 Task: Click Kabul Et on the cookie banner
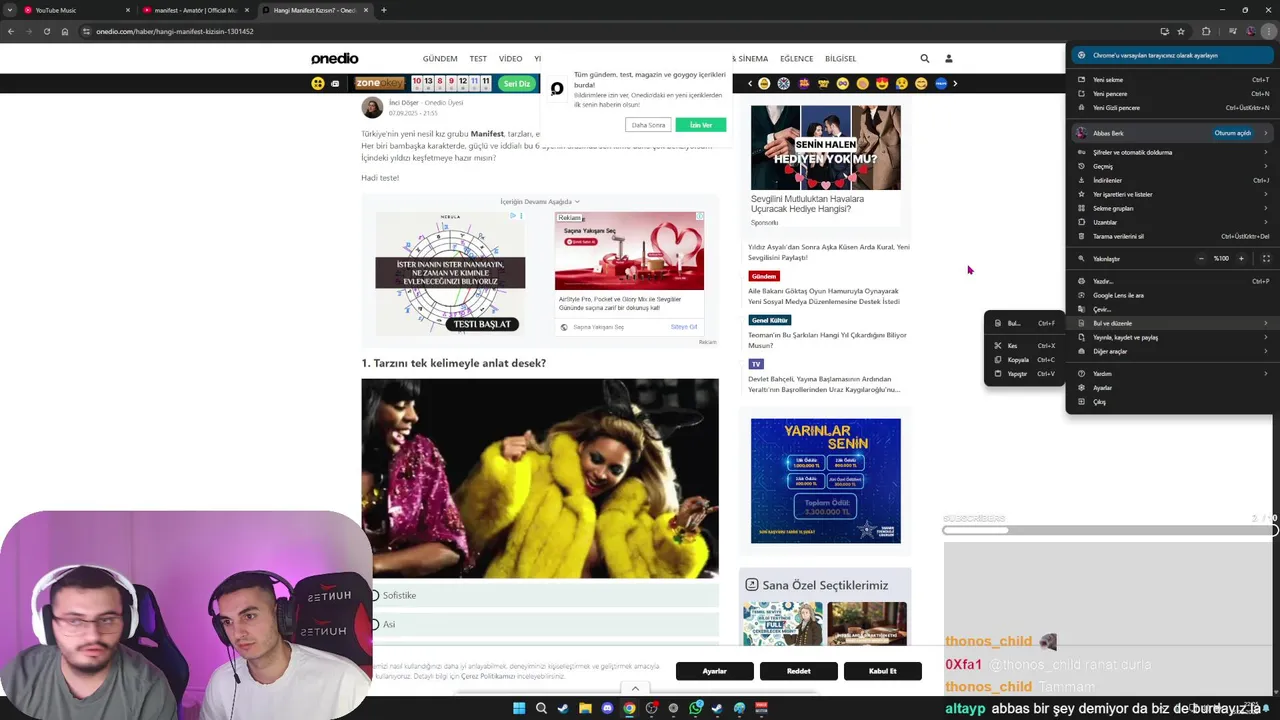click(883, 671)
